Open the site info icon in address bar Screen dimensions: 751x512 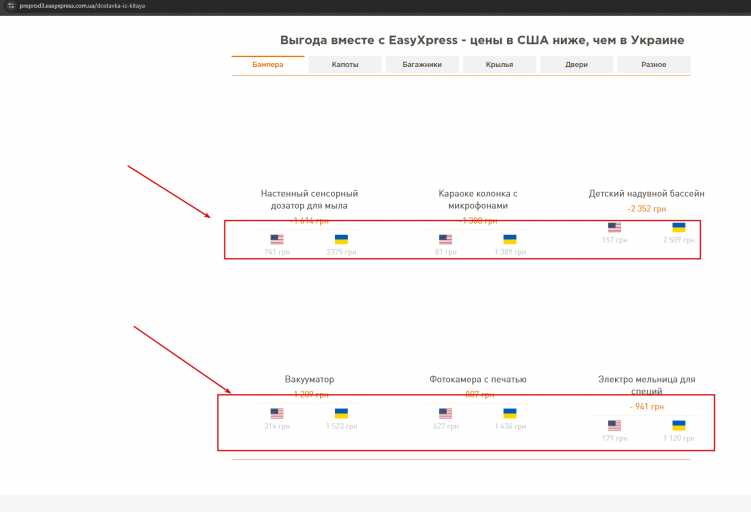coord(11,6)
